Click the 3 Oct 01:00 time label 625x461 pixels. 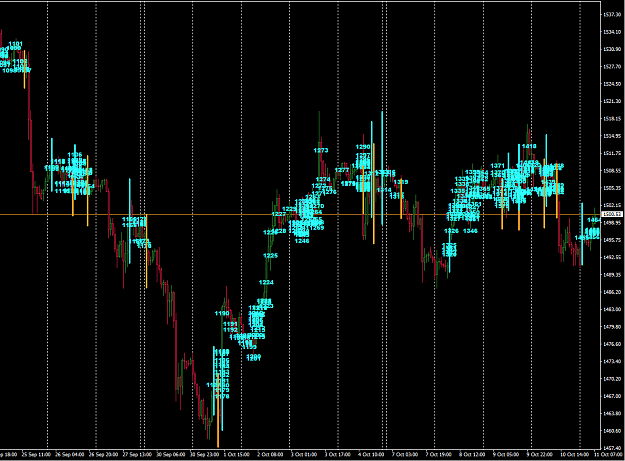click(304, 454)
